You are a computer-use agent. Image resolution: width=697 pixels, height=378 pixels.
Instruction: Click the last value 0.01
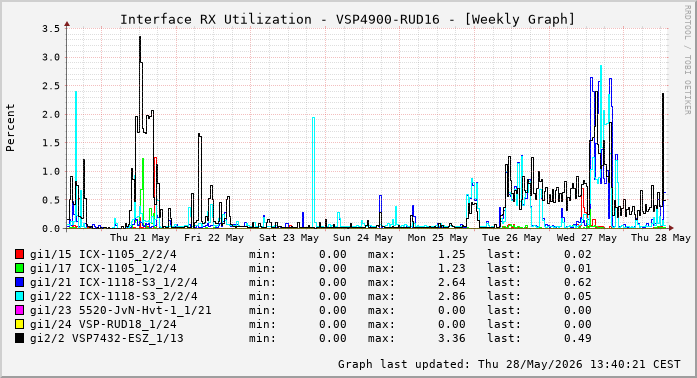pyautogui.click(x=578, y=268)
